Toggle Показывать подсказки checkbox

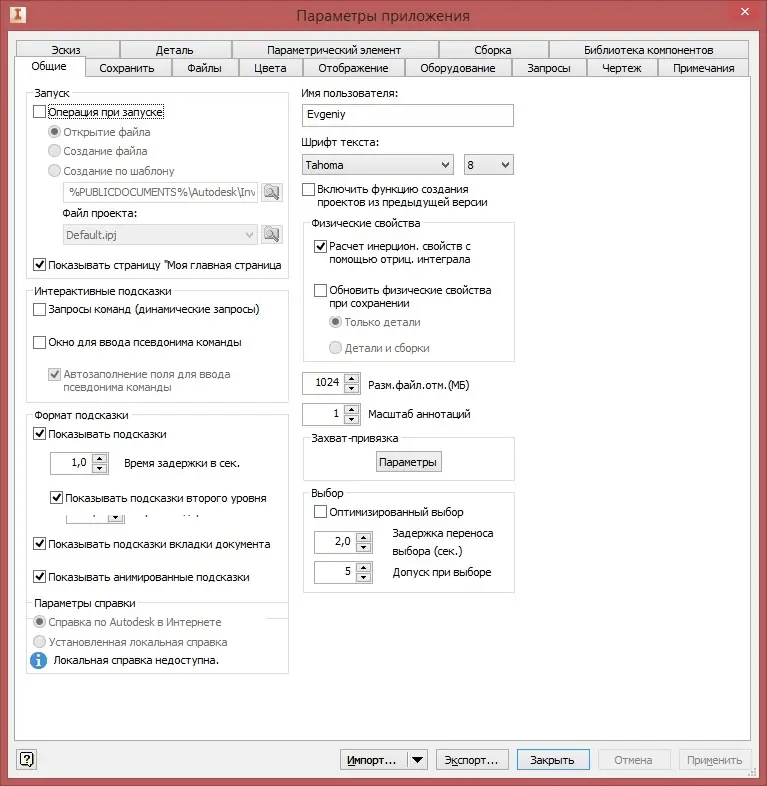39,434
